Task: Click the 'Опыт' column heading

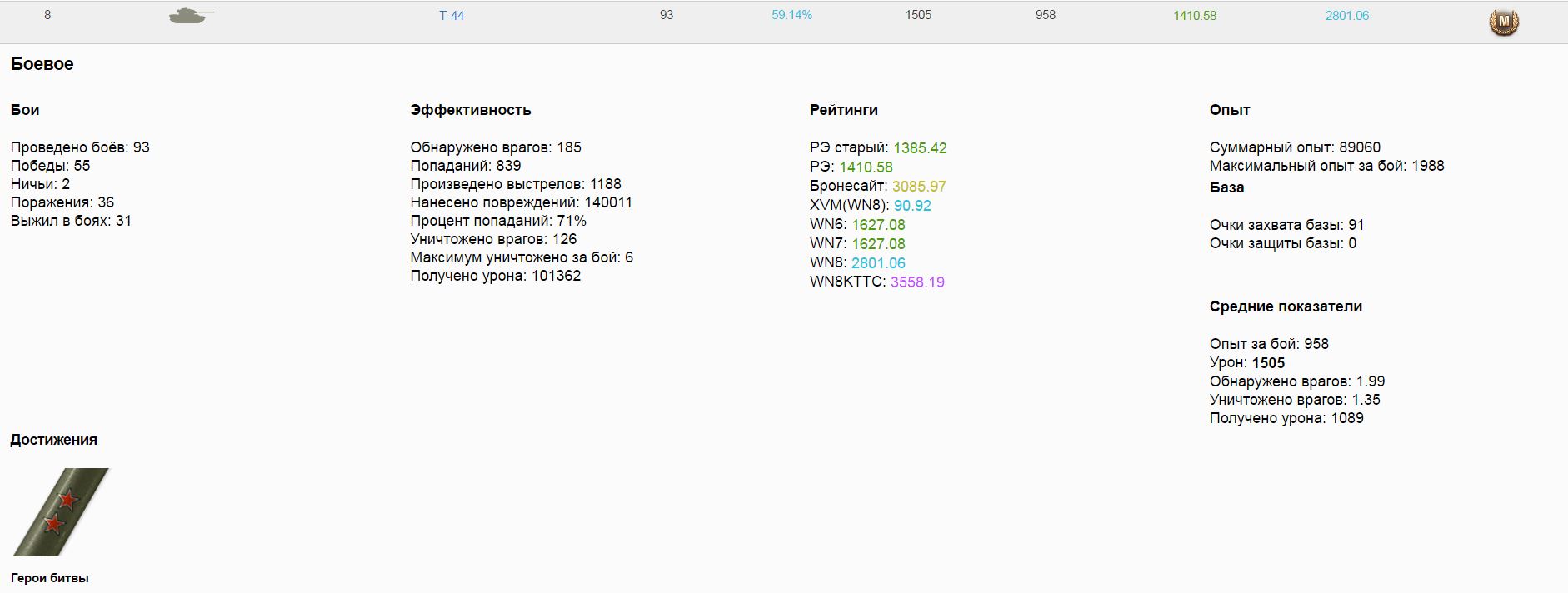Action: click(1230, 110)
